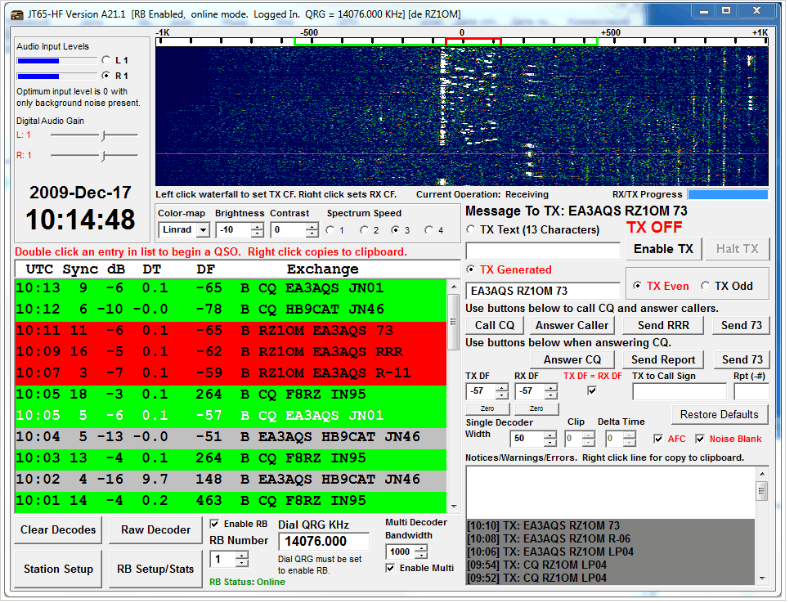788x603 pixels.
Task: Select the 10:09 RZ1OM EA3AQS RRR decode
Action: [x=231, y=352]
